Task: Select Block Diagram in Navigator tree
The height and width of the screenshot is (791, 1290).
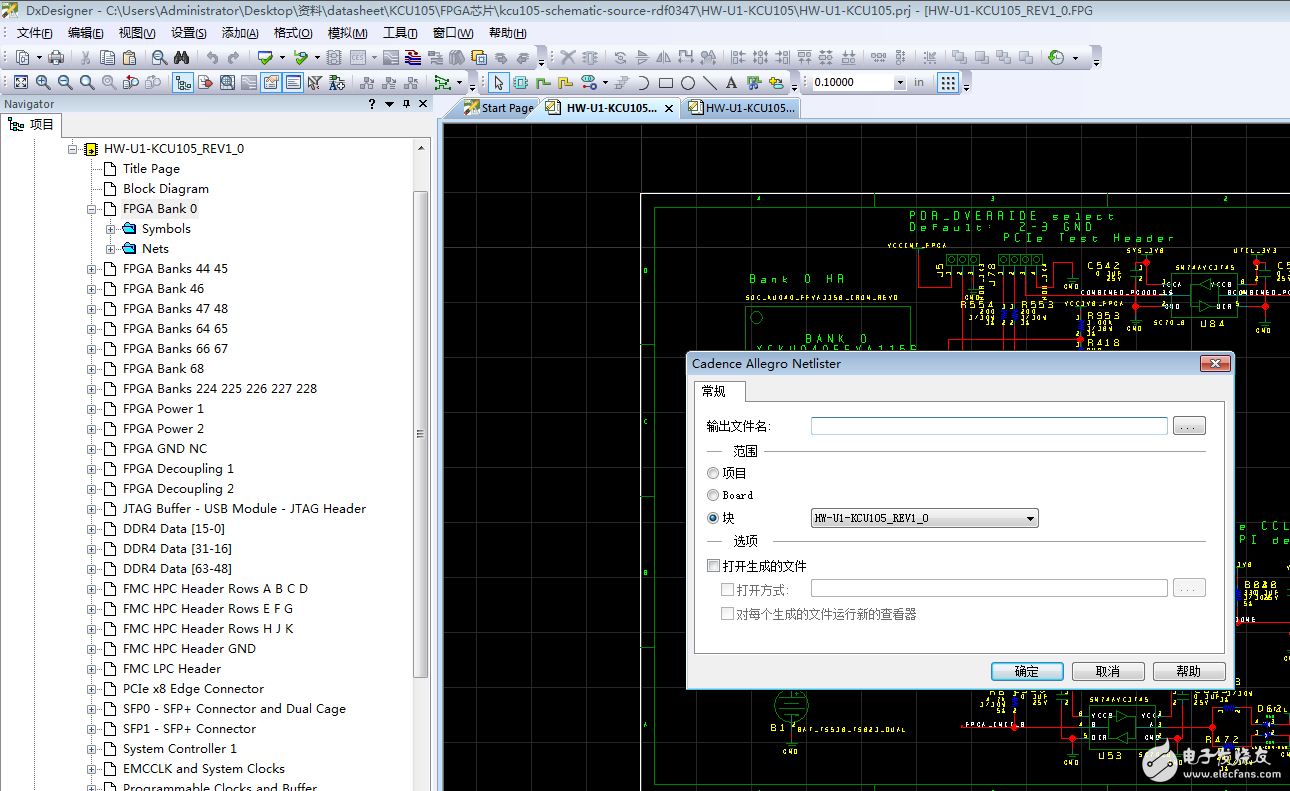Action: coord(166,189)
